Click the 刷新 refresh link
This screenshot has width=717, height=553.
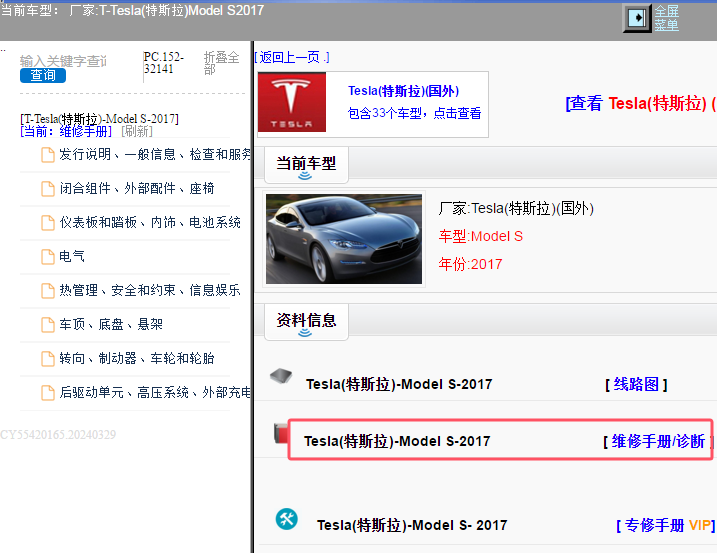point(137,131)
